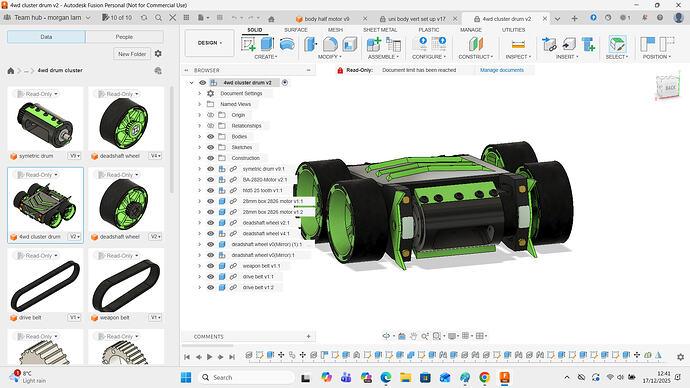Open data panel settings gear
The width and height of the screenshot is (690, 388).
tap(158, 53)
